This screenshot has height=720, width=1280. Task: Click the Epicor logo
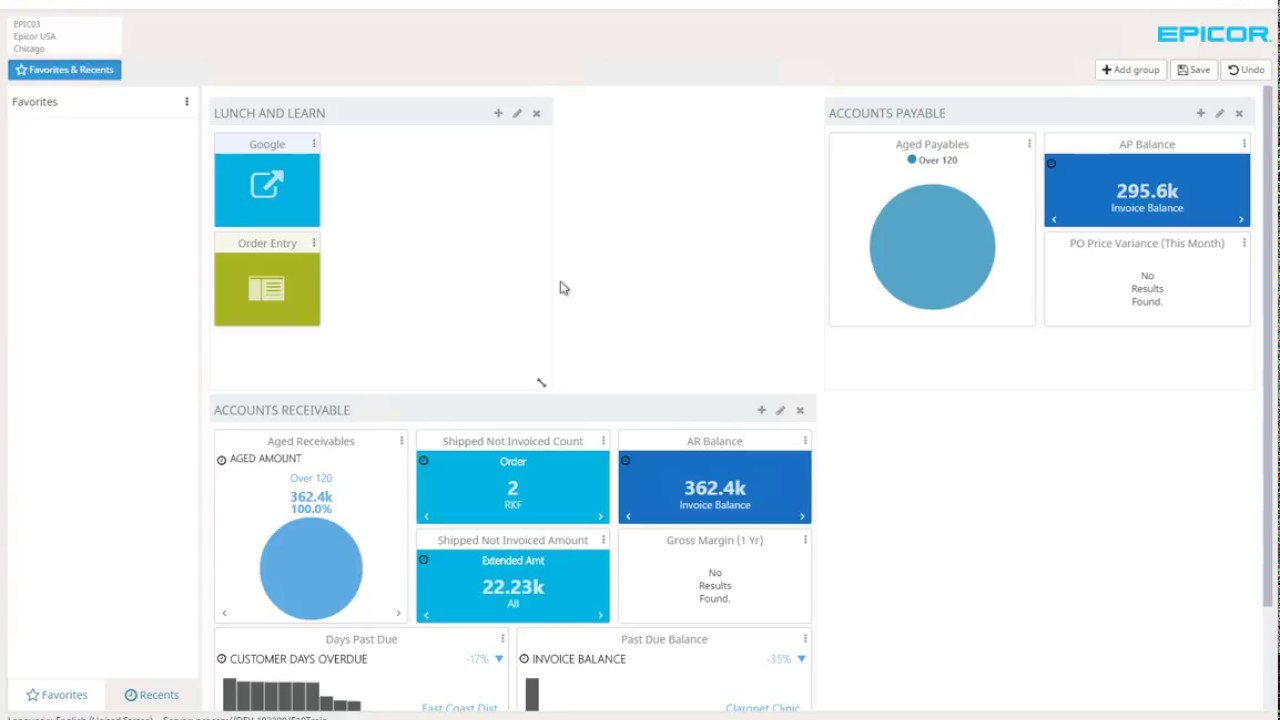[x=1214, y=34]
